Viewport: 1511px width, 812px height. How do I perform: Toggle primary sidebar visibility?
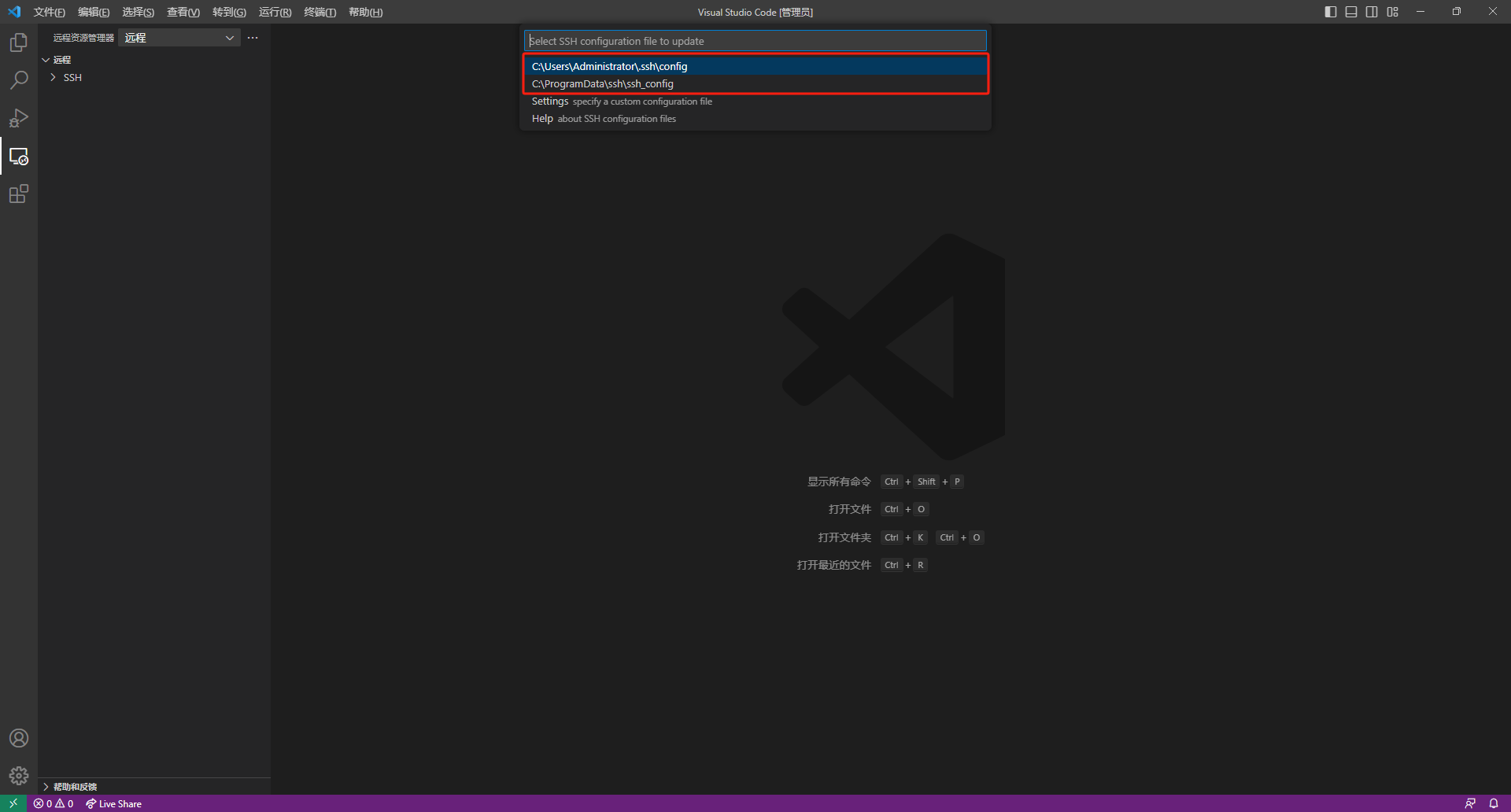[x=1331, y=12]
